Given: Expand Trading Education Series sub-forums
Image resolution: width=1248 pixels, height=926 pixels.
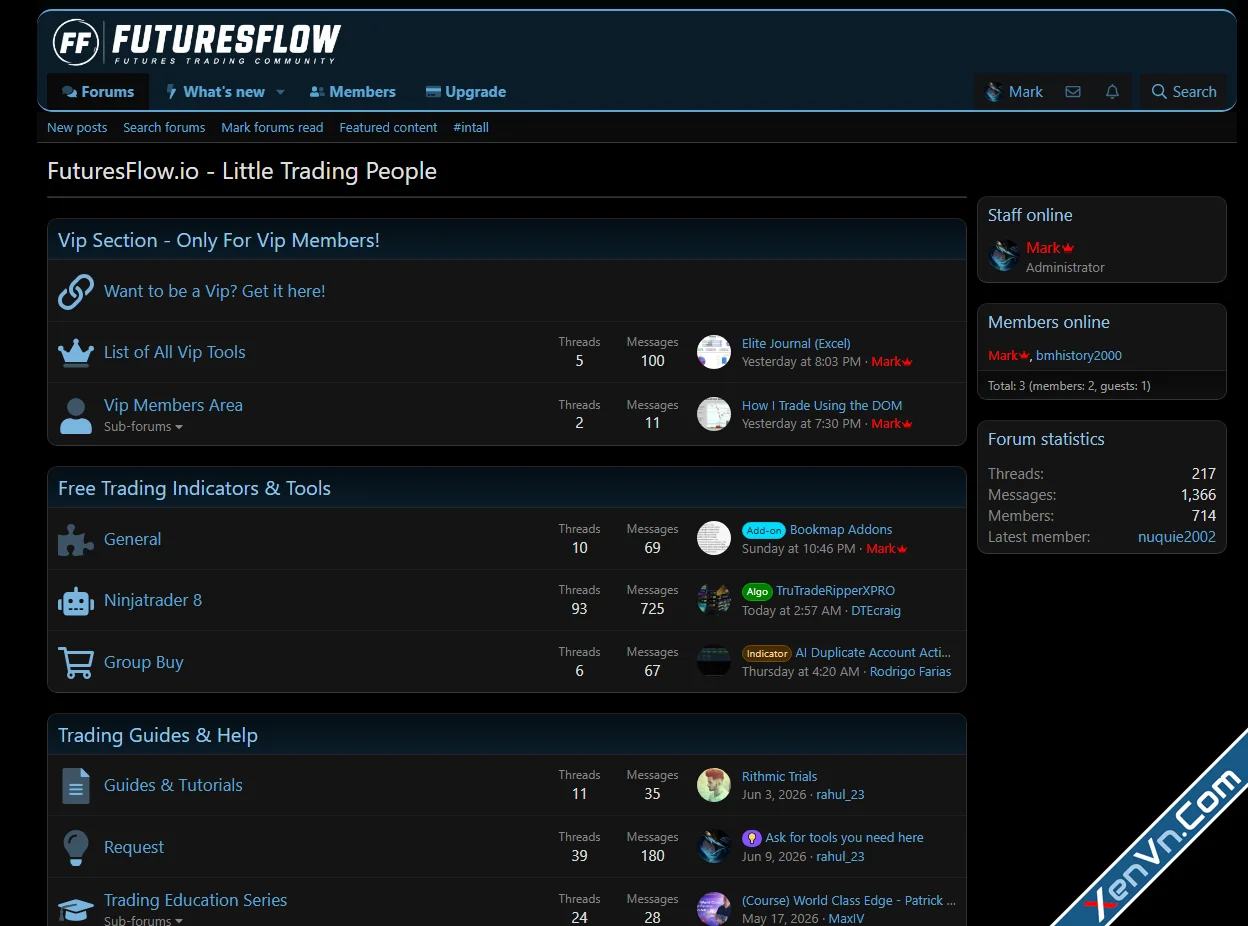Looking at the screenshot, I should click(x=143, y=920).
